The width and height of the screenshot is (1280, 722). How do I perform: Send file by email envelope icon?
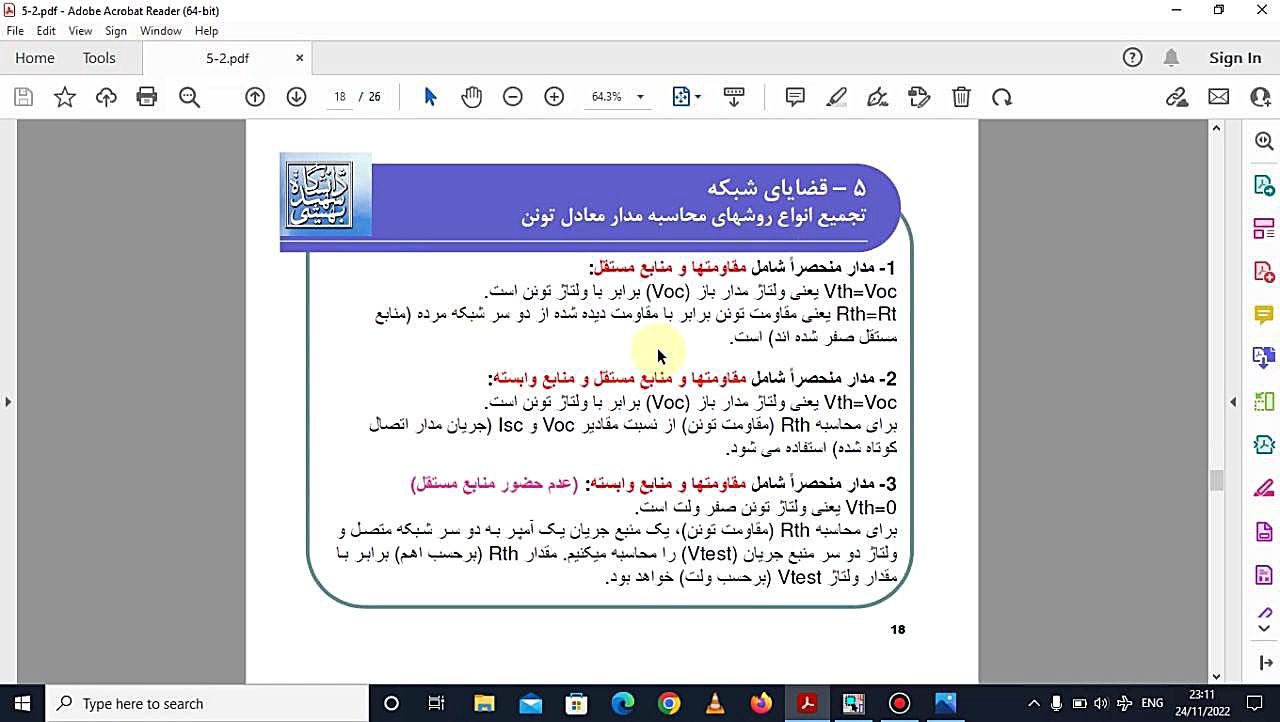(1218, 97)
